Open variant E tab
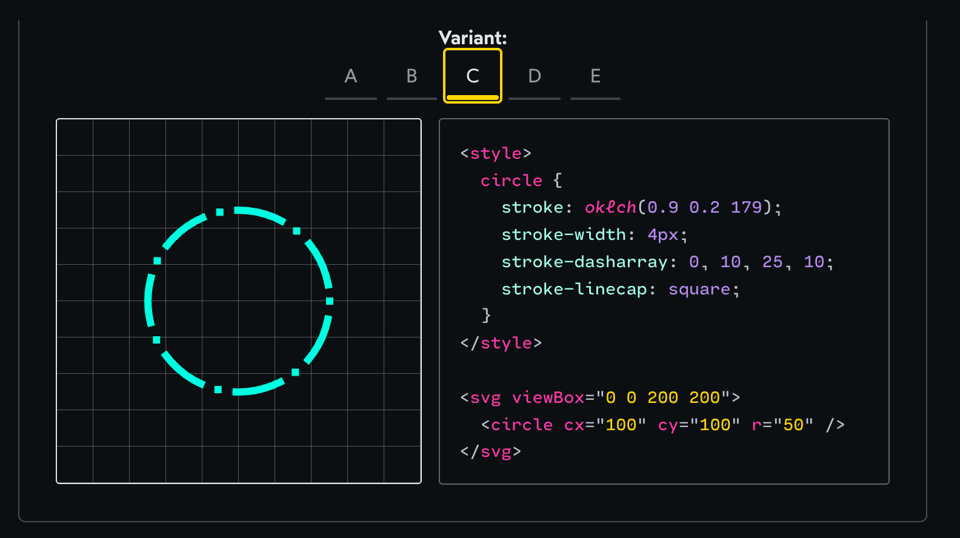Viewport: 960px width, 538px height. tap(595, 77)
